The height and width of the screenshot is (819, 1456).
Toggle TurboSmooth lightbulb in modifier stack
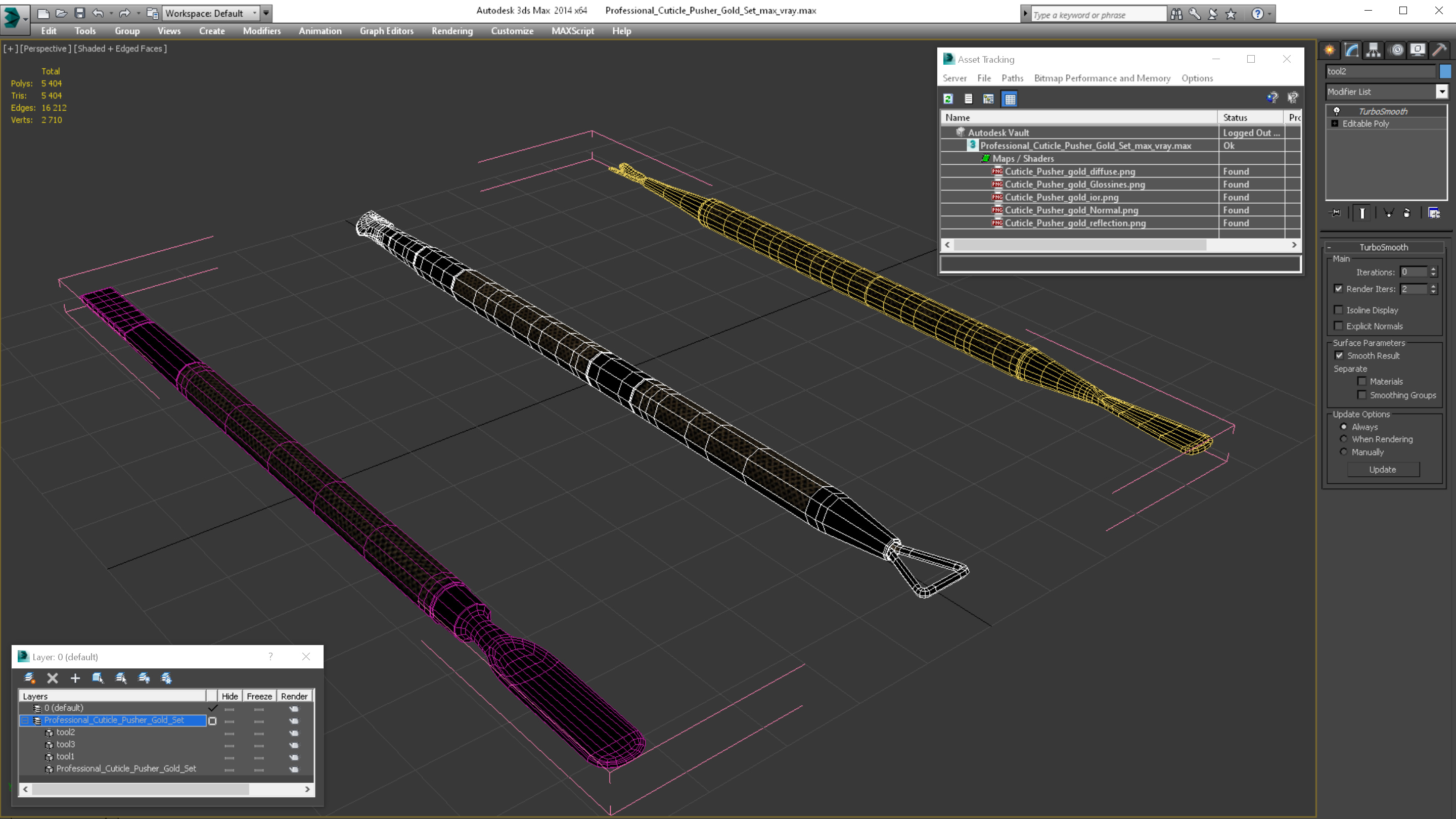click(x=1337, y=111)
